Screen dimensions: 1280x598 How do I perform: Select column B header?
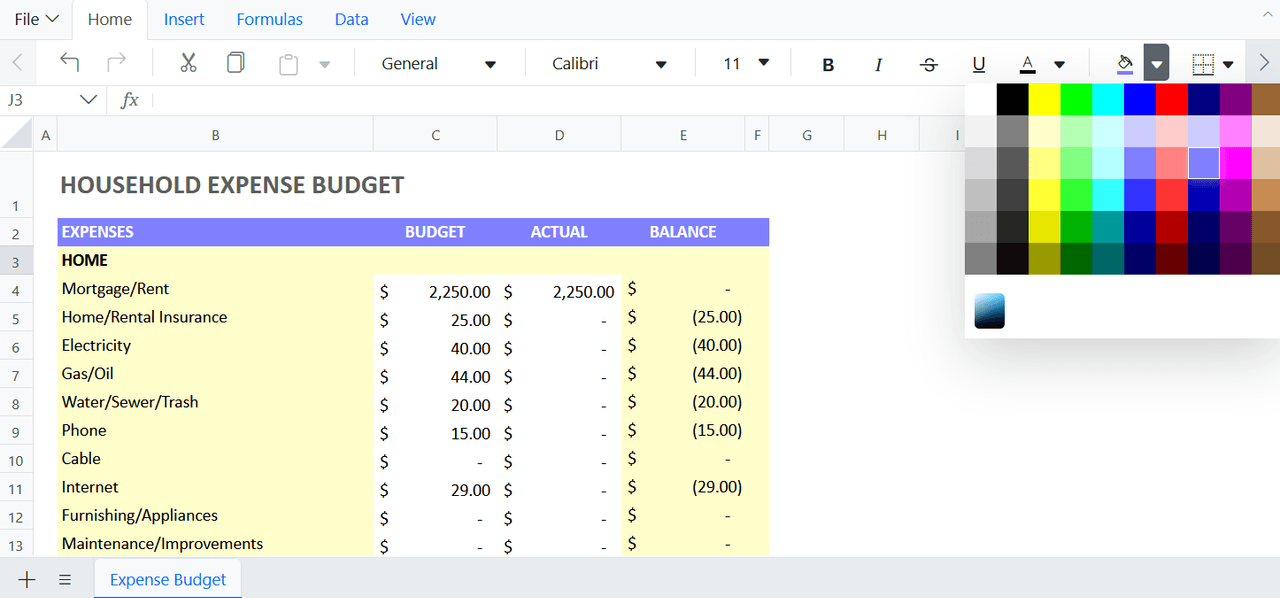coord(215,134)
